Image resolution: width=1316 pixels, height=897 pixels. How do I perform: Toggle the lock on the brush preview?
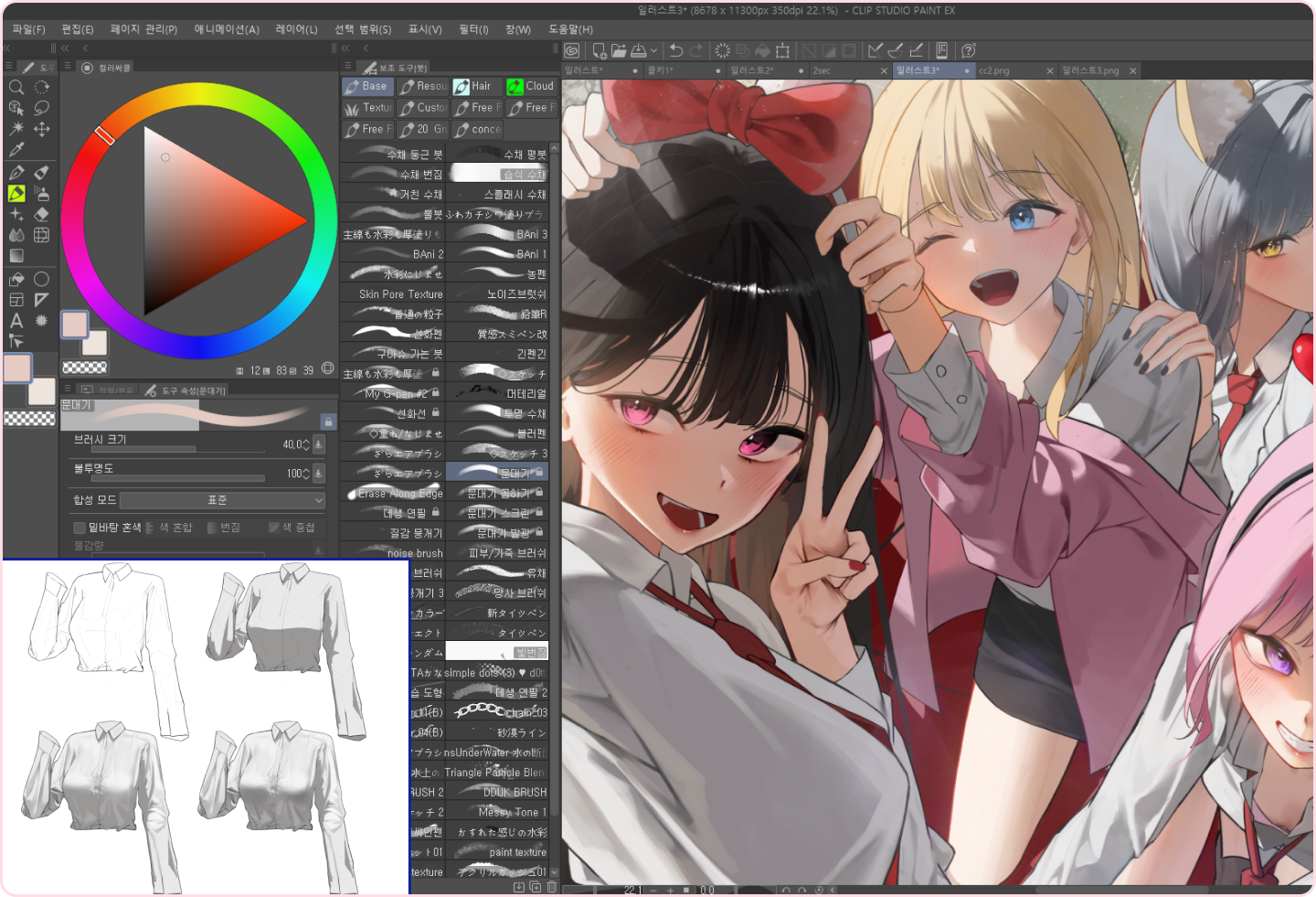[327, 422]
